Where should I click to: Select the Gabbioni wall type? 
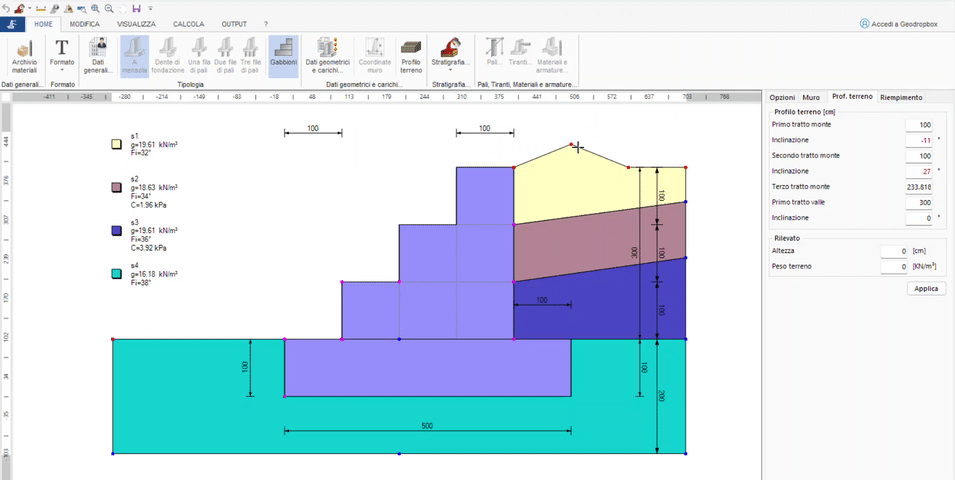coord(282,56)
